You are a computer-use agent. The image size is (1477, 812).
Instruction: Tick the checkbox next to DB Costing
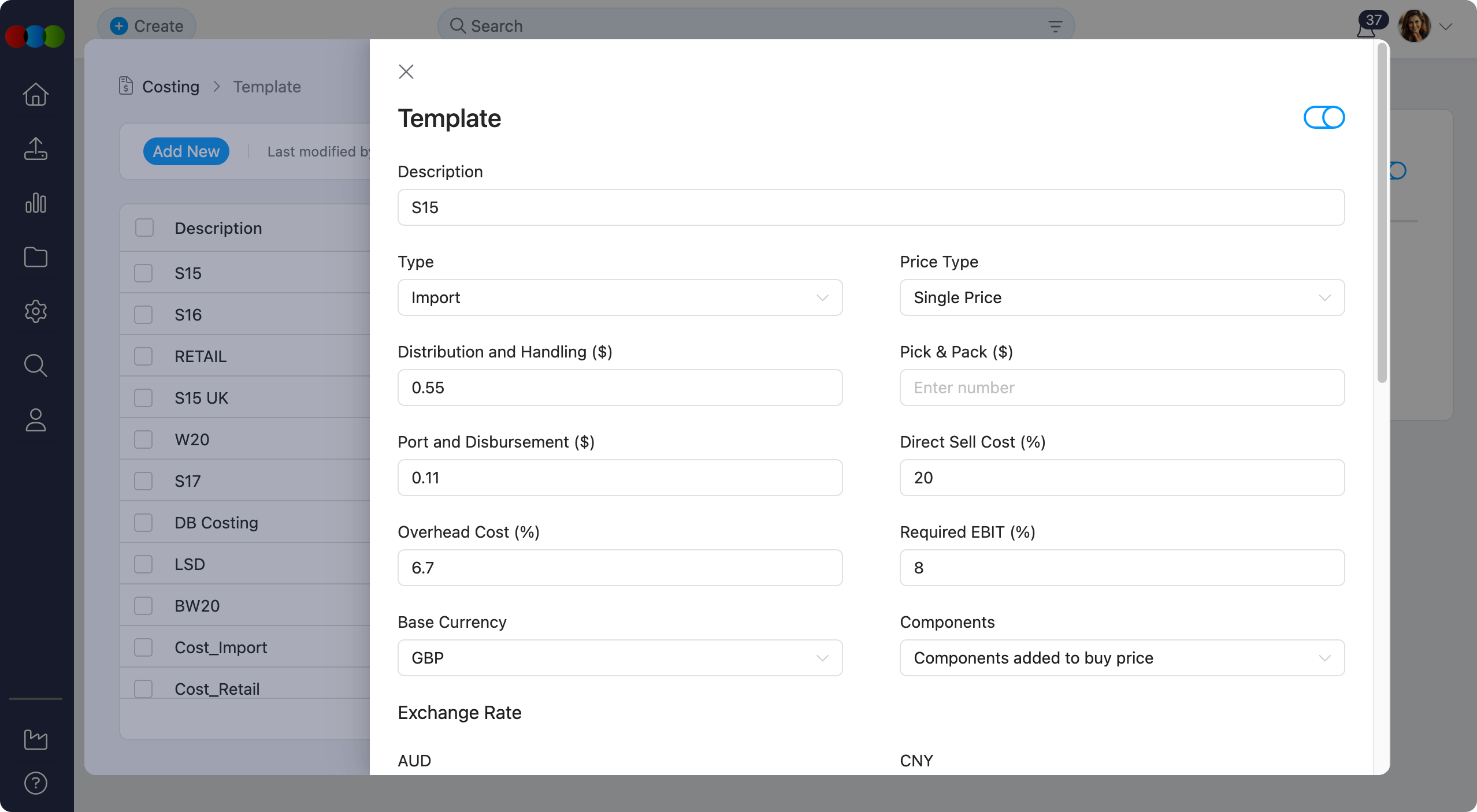pos(143,523)
